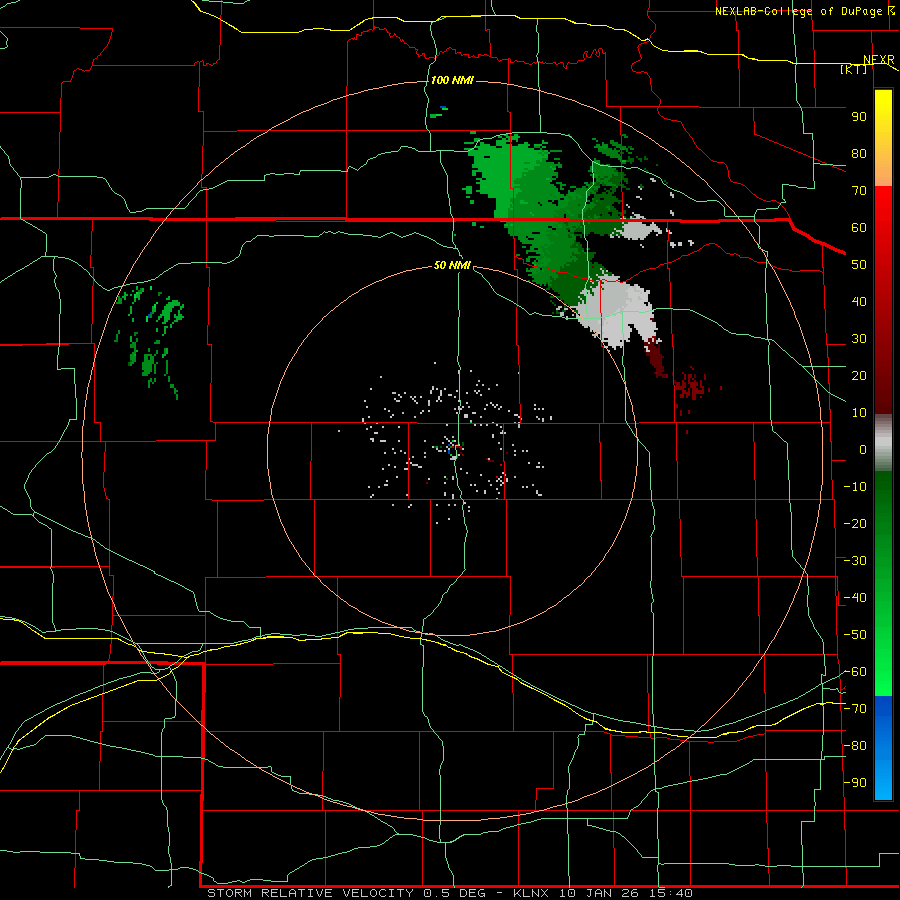Click the -90 value on velocity scale
This screenshot has height=900, width=900.
coord(855,782)
